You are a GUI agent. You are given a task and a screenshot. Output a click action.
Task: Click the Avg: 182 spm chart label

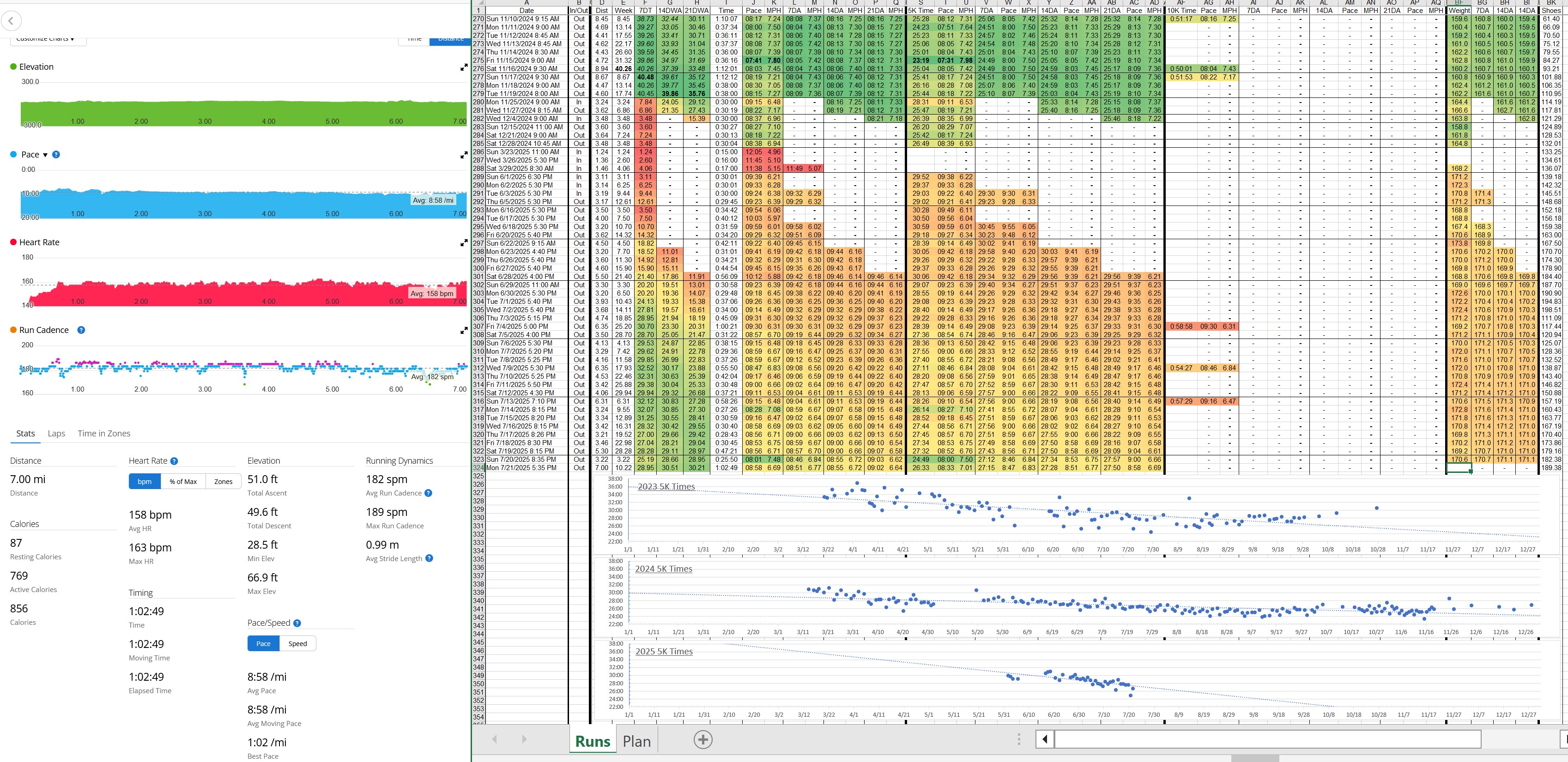coord(432,377)
